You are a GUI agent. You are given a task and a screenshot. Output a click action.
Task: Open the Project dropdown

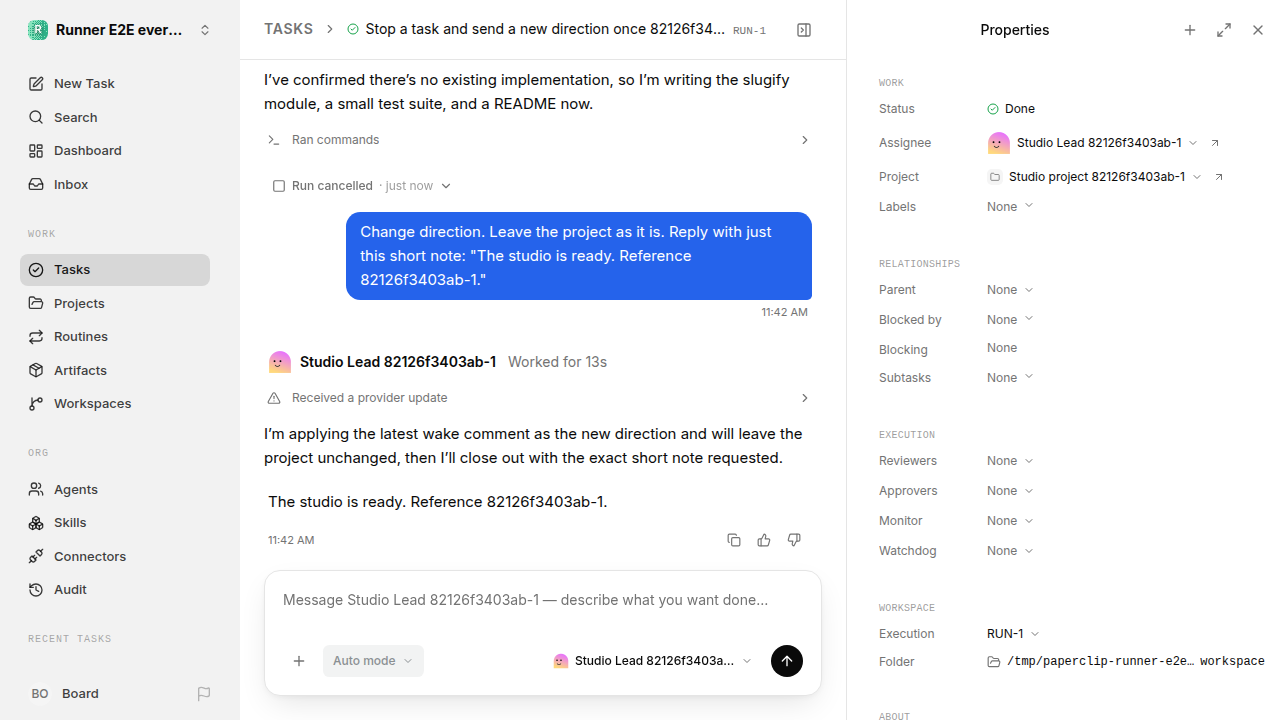coord(1095,177)
